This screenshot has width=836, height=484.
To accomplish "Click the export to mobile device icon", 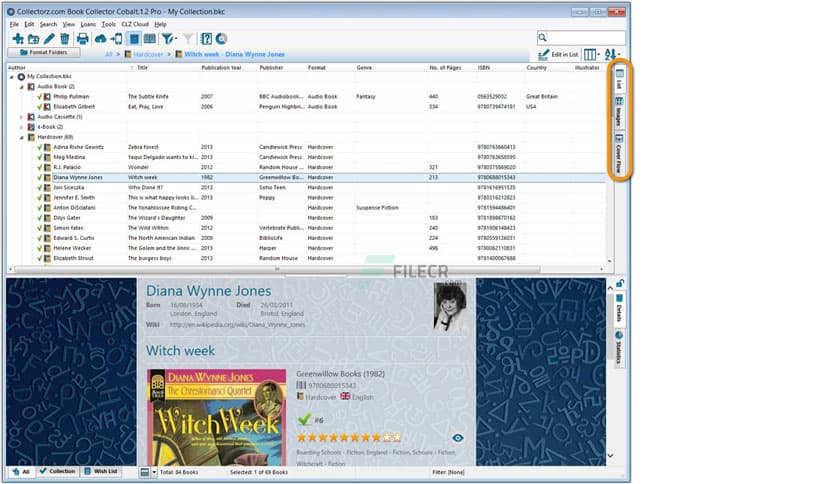I will 116,38.
